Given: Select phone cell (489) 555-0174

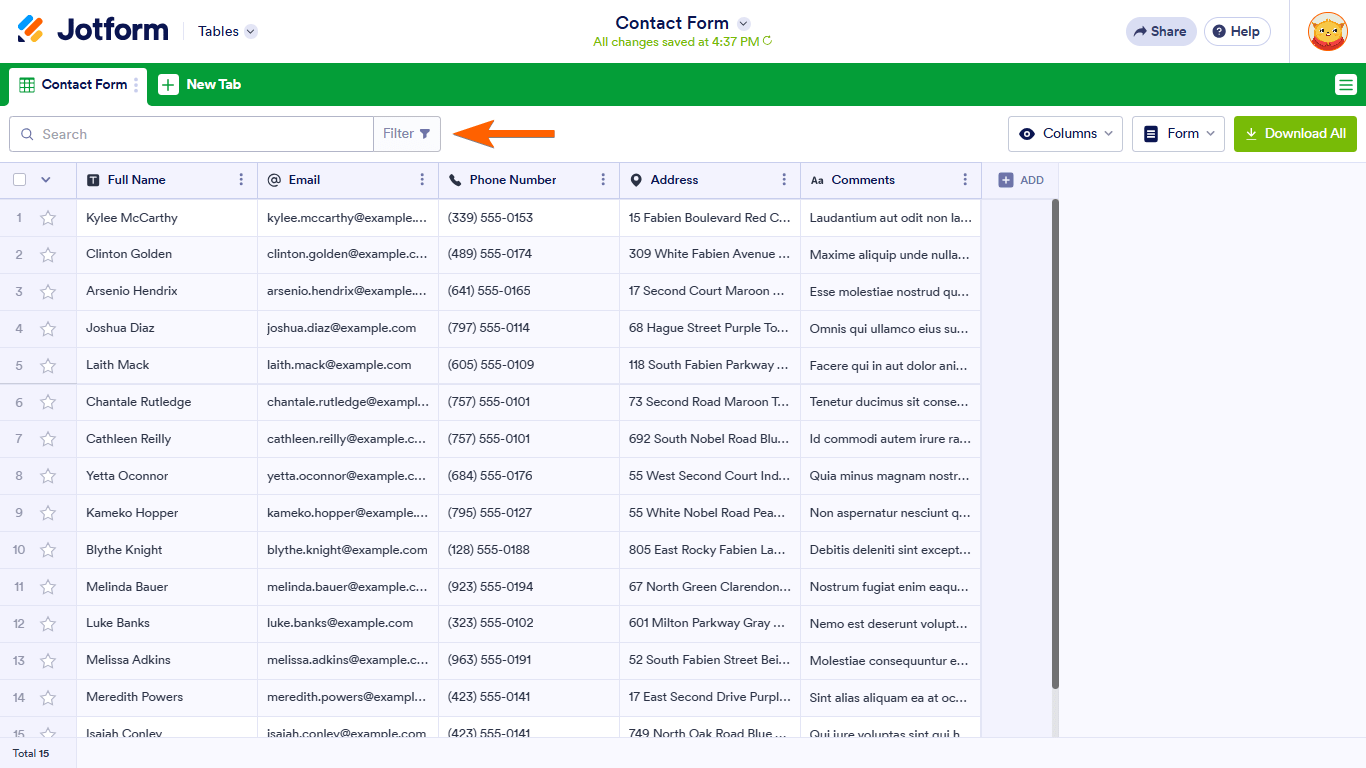Looking at the screenshot, I should (x=529, y=254).
